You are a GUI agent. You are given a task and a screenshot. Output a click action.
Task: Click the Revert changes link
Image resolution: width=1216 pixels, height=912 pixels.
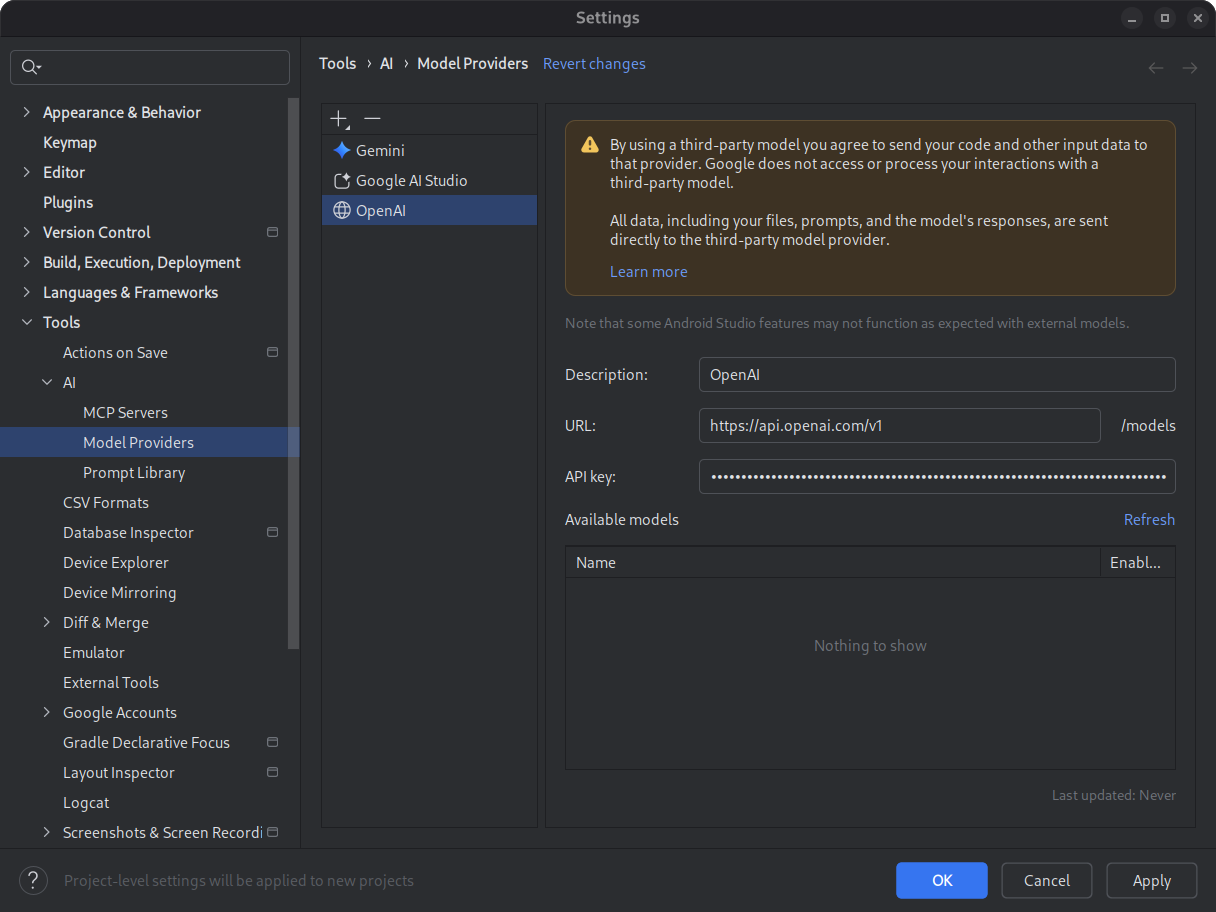point(594,63)
